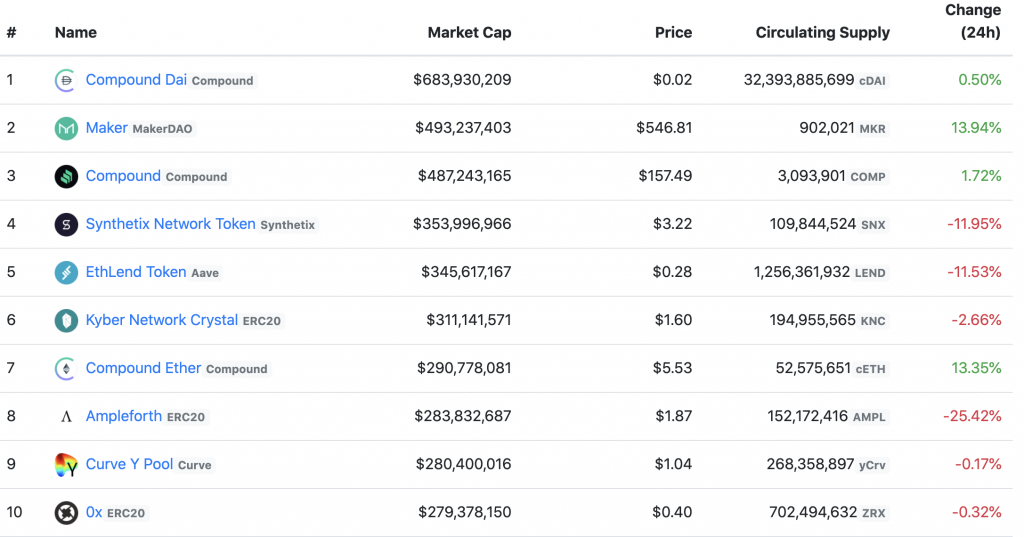Click the $311,141,571 market cap value
Screen dimensions: 1024x537
pyautogui.click(x=469, y=319)
